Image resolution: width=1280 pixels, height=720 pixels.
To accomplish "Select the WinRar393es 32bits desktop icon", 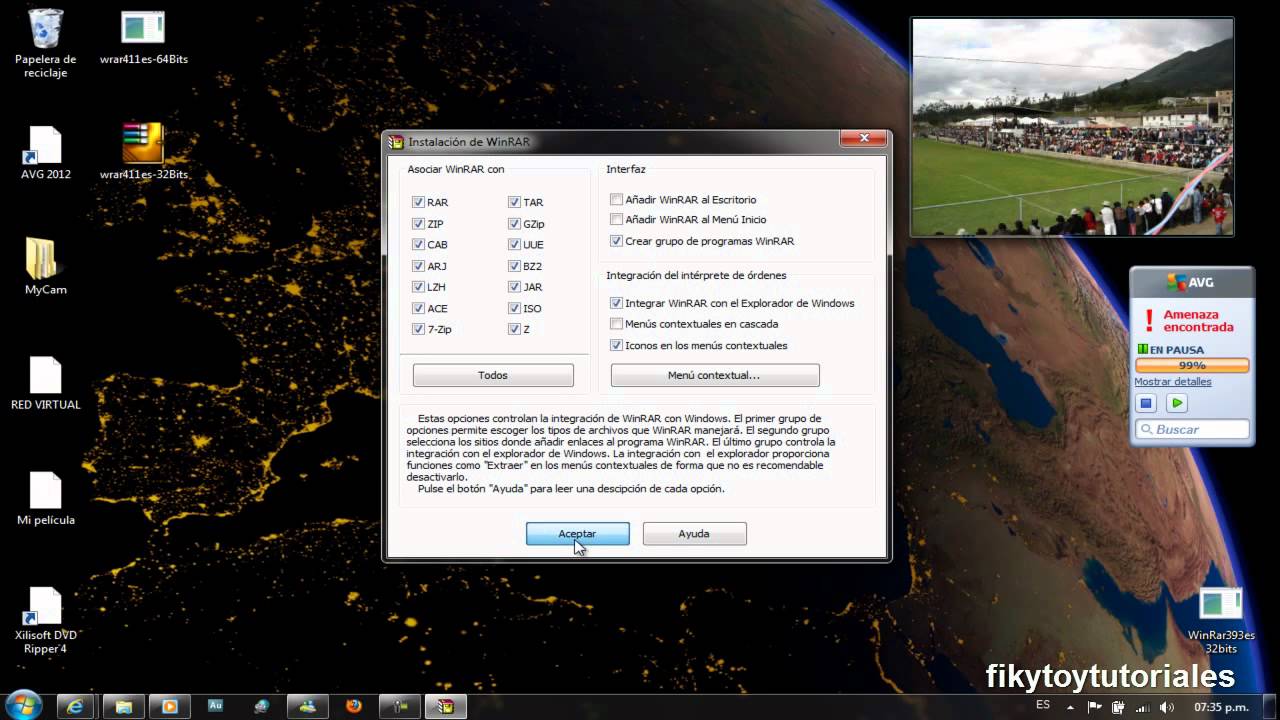I will (x=1221, y=620).
